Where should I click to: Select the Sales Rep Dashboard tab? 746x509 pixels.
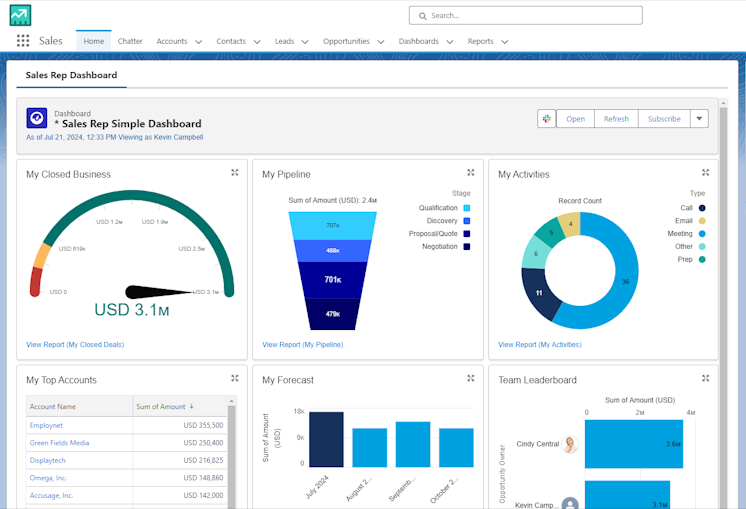coord(71,75)
